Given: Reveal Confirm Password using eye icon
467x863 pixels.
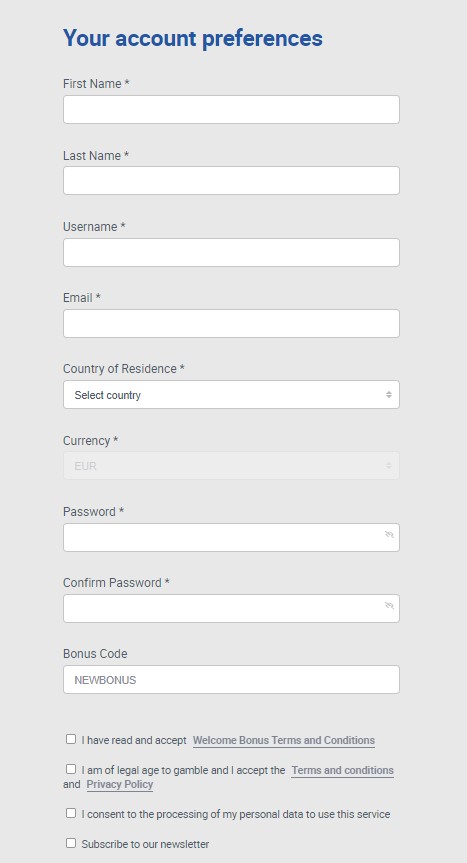Looking at the screenshot, I should 389,605.
